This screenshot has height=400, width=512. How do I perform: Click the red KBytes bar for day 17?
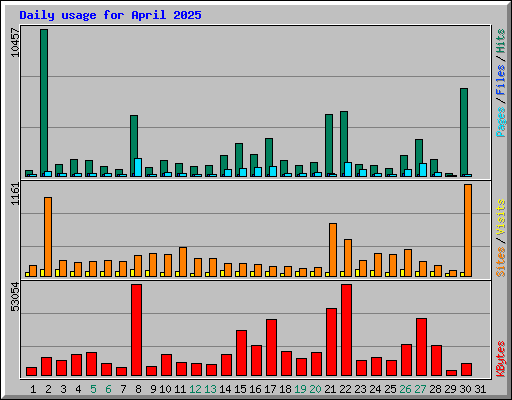pos(271,348)
